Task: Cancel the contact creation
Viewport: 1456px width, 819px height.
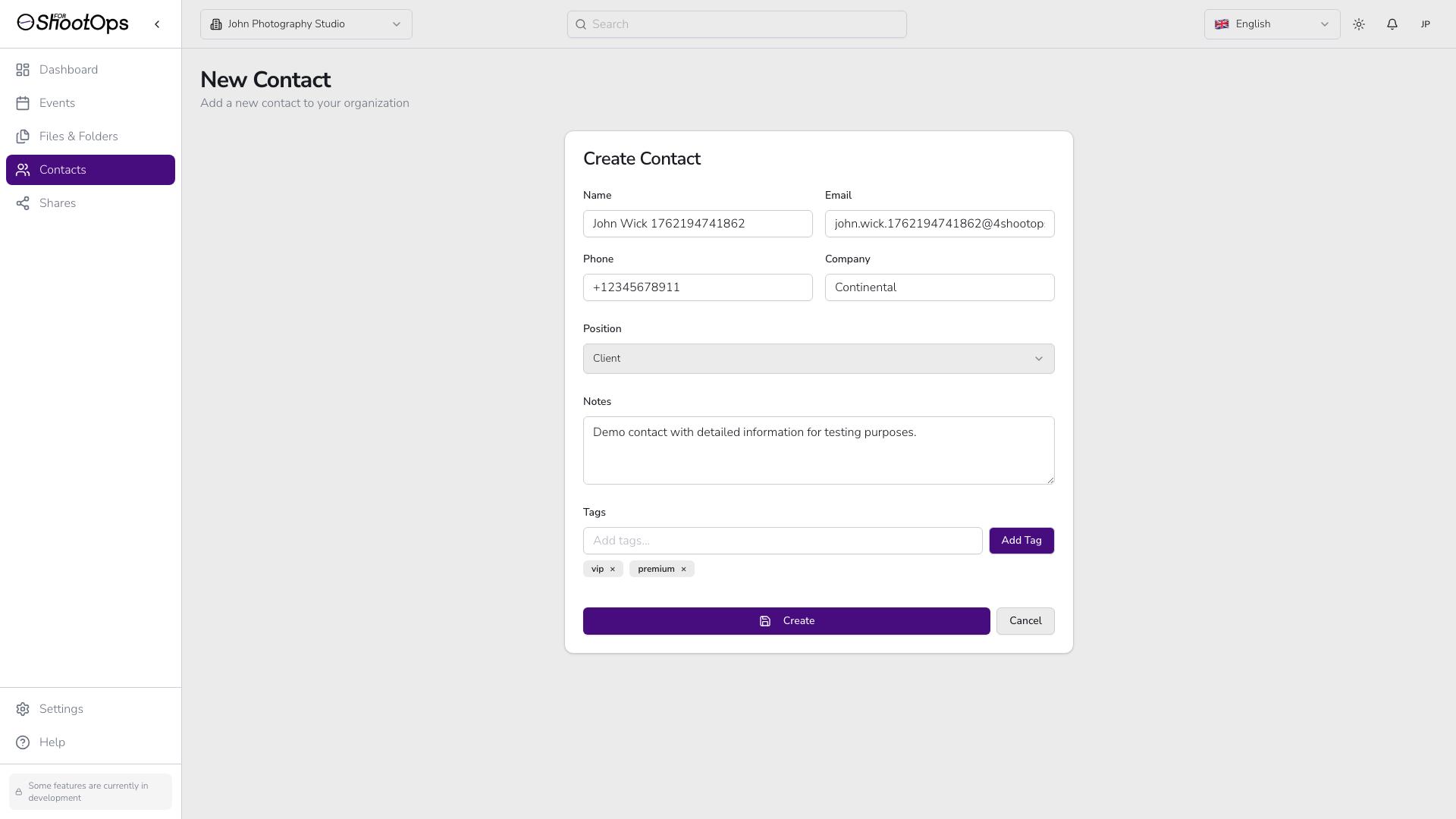Action: [x=1025, y=621]
